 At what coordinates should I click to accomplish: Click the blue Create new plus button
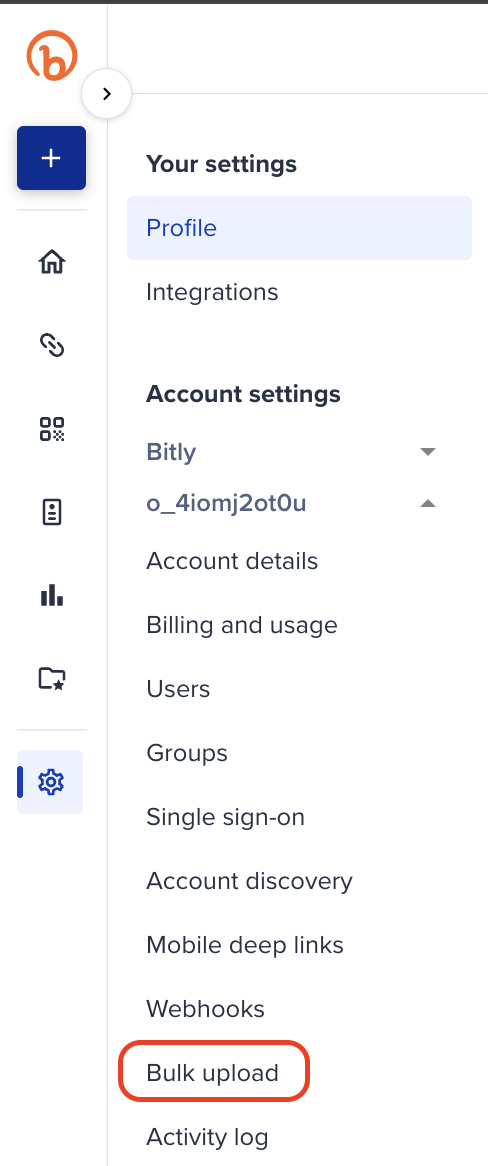[51, 158]
